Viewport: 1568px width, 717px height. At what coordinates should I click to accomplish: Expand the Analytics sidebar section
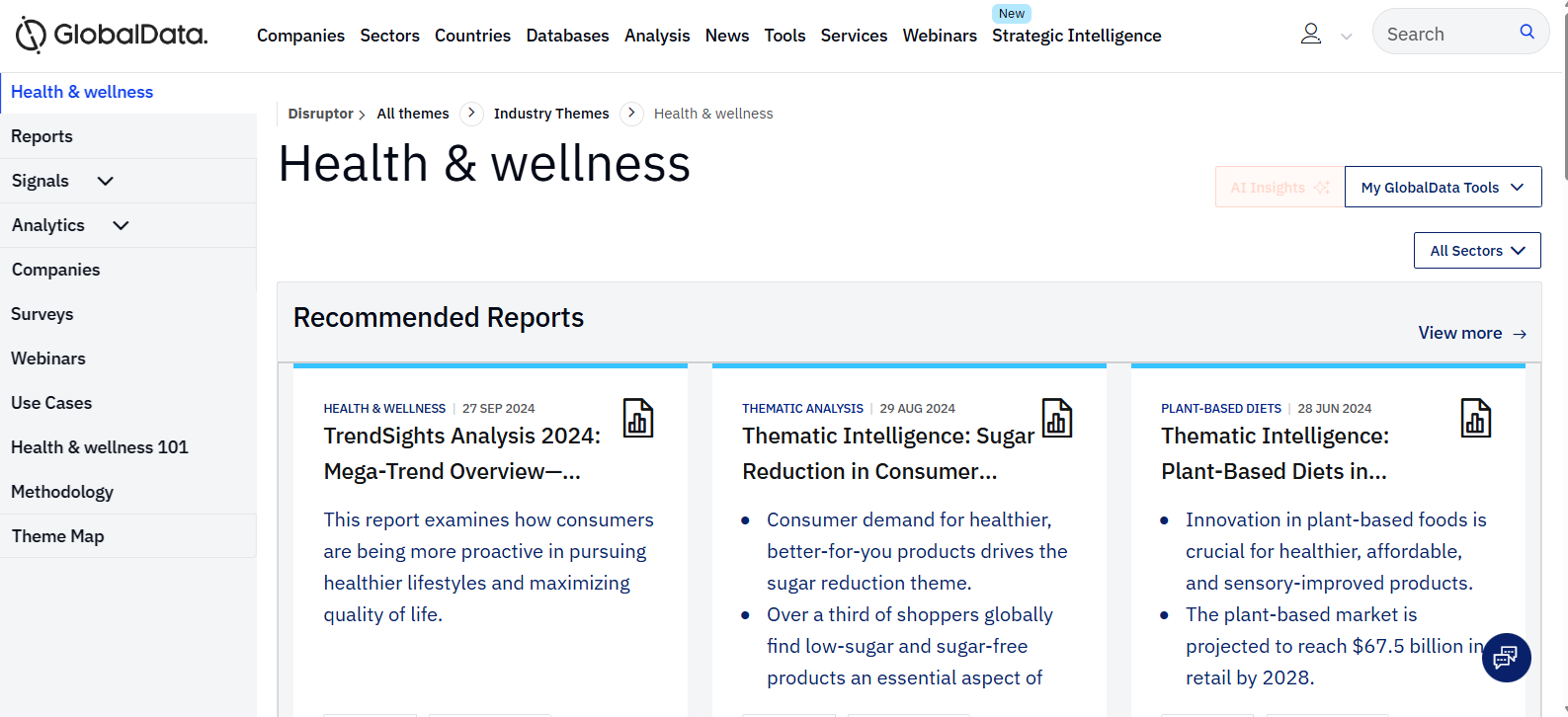tap(121, 225)
